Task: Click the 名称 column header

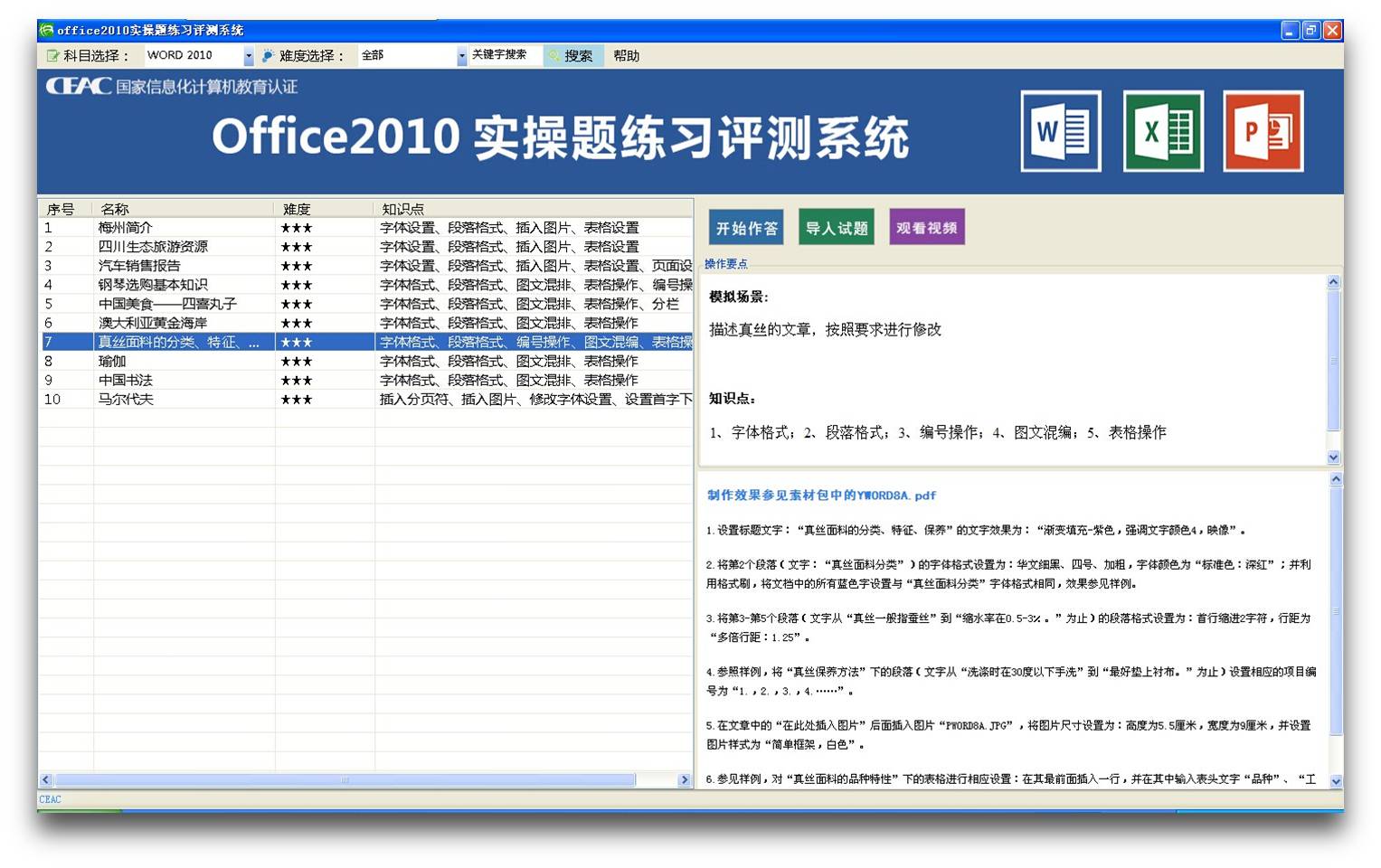Action: point(115,209)
